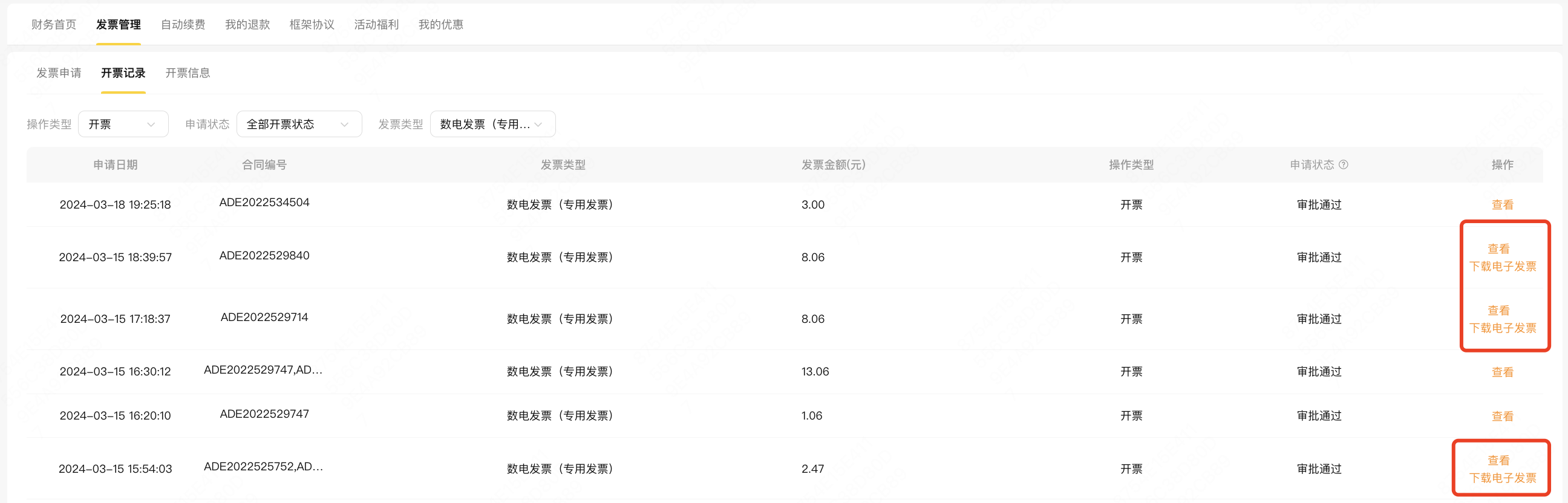Download e-invoice for ADE2022529840
The height and width of the screenshot is (503, 1568).
click(1503, 267)
